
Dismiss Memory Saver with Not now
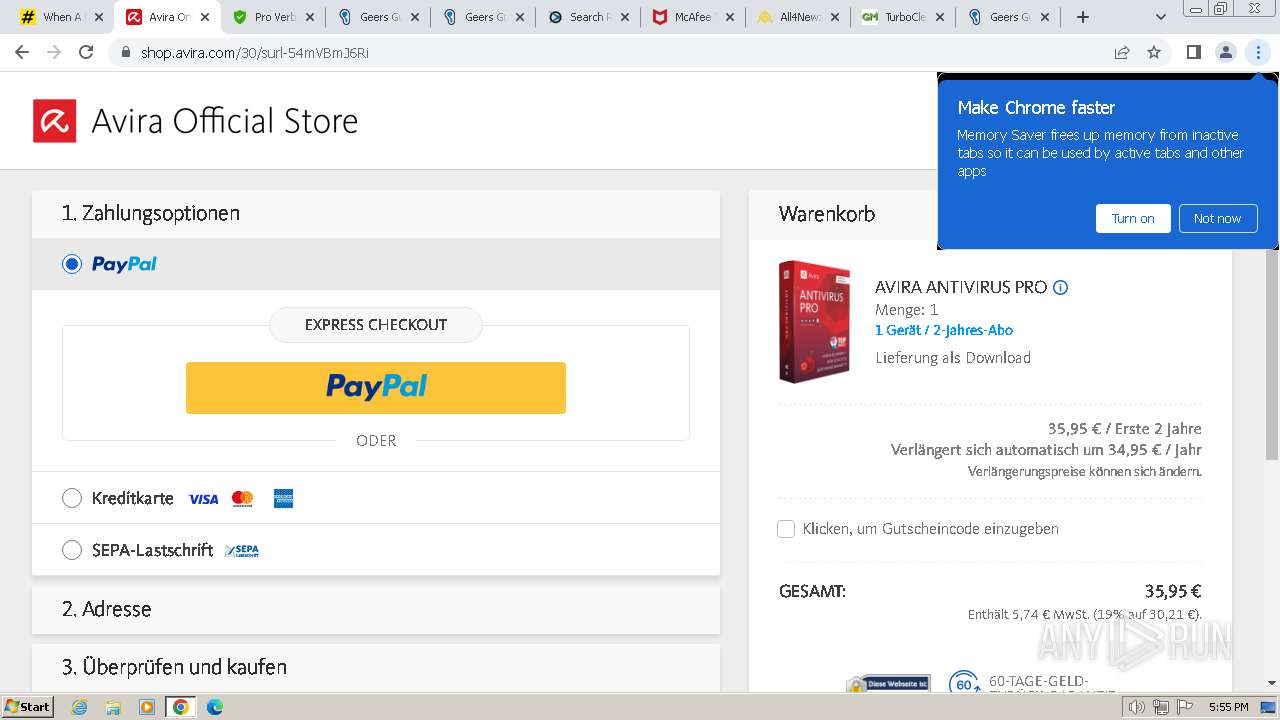coord(1217,219)
